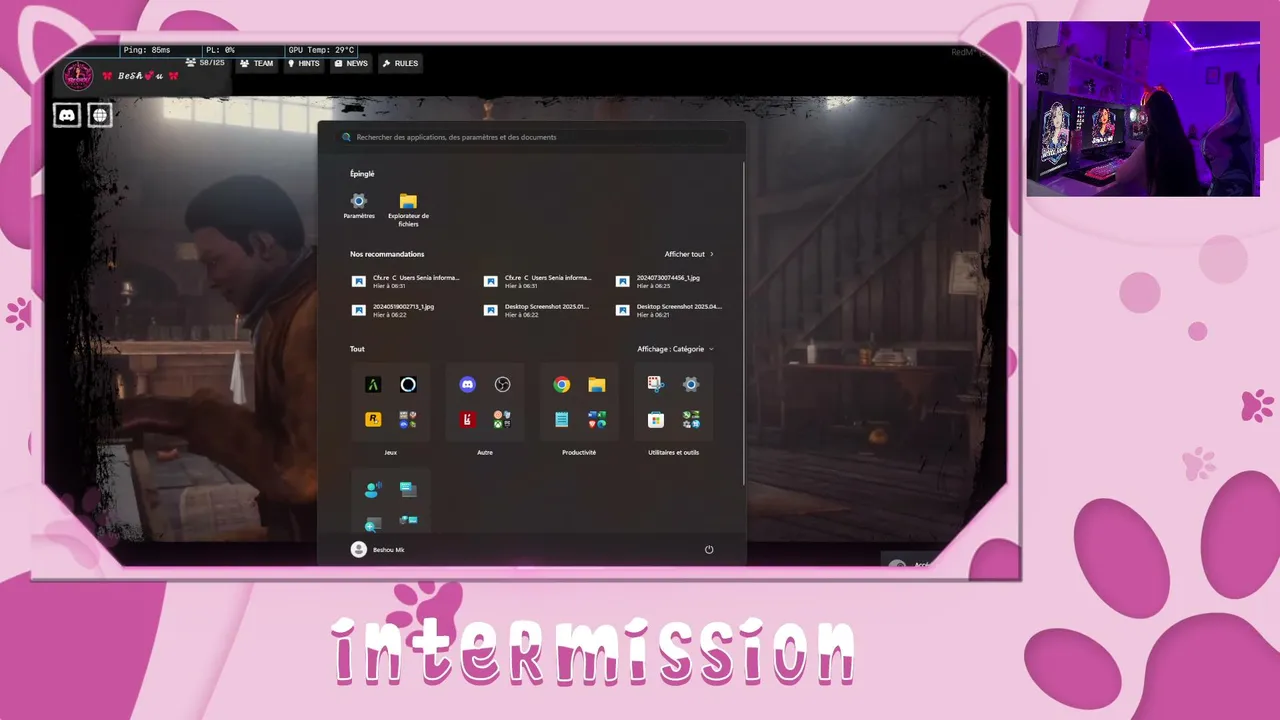The width and height of the screenshot is (1280, 720).
Task: Click the Nos recommandations heading
Action: pyautogui.click(x=387, y=254)
